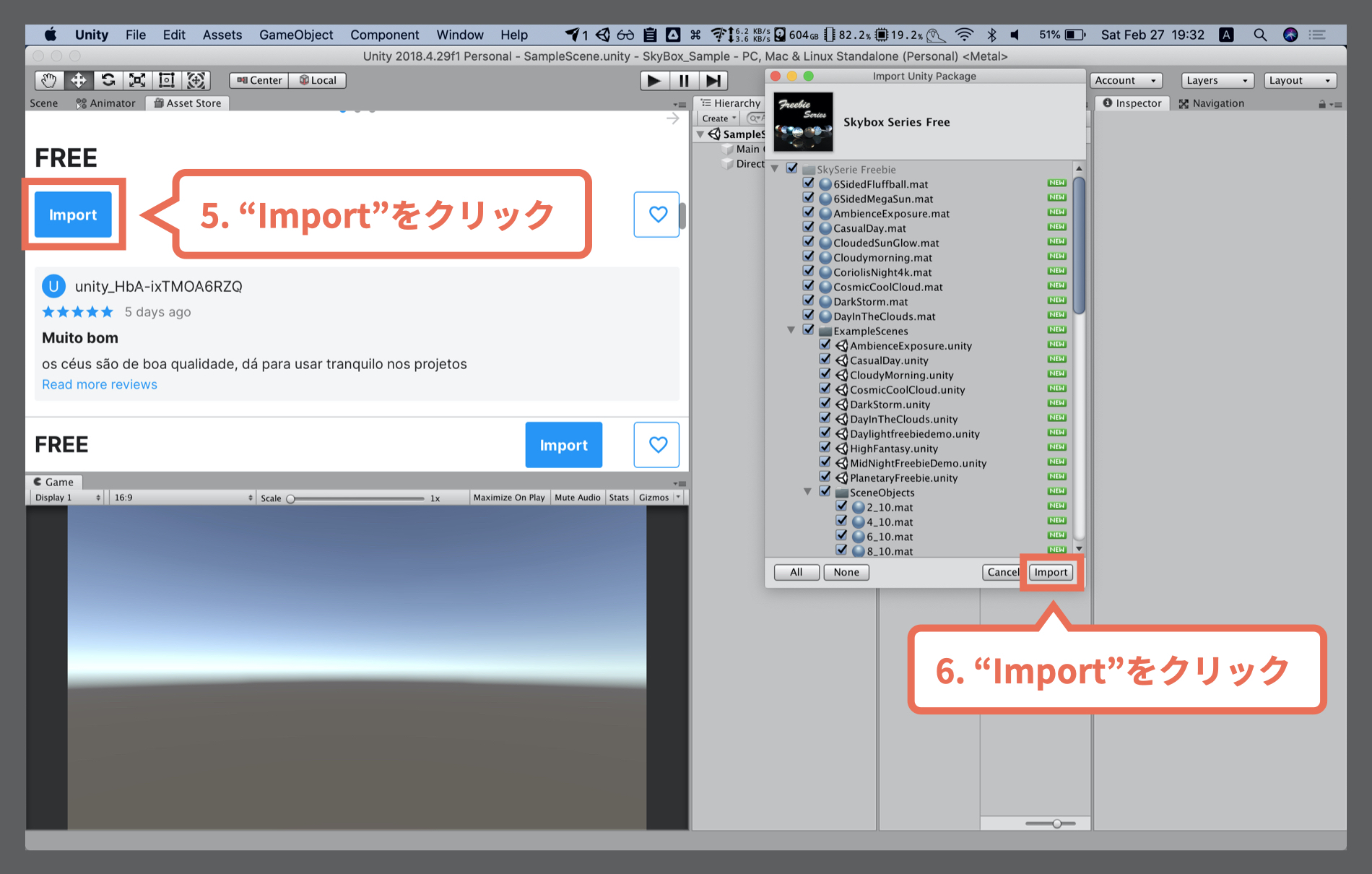Open Hierarchy Create dropdown
The width and height of the screenshot is (1372, 874).
click(718, 118)
